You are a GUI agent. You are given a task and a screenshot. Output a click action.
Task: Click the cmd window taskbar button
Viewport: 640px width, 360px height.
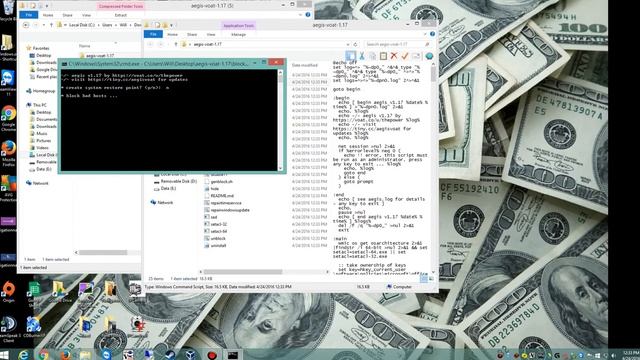pyautogui.click(x=233, y=355)
